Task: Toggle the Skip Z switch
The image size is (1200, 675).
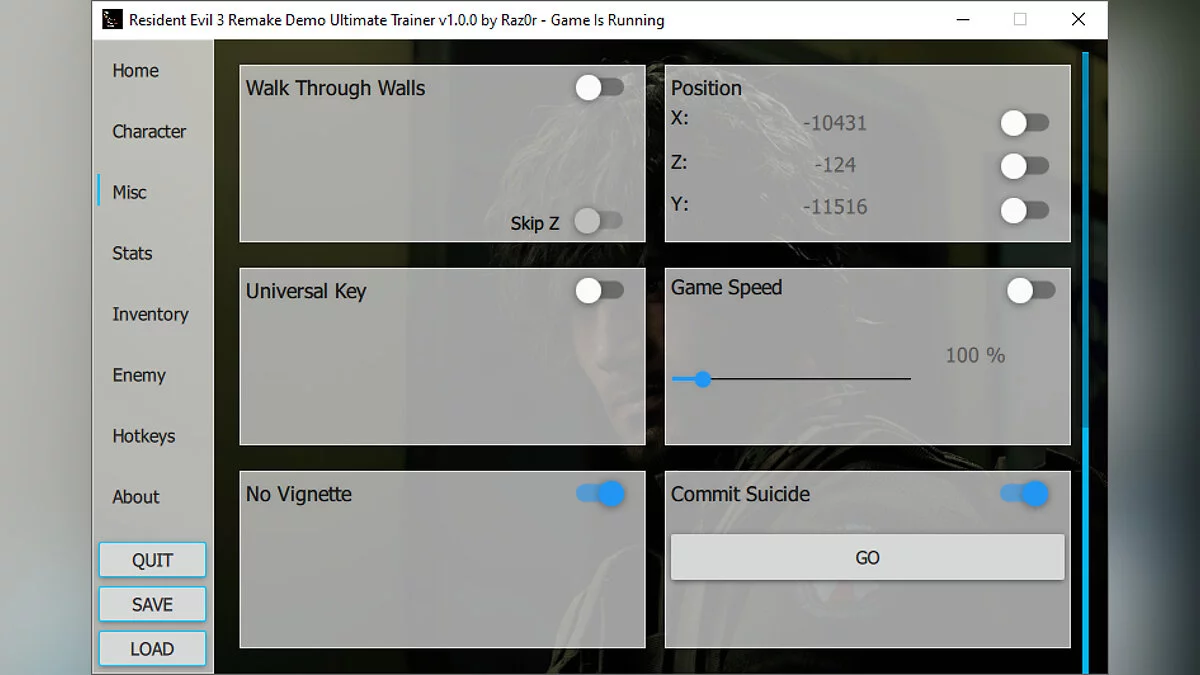Action: 599,221
